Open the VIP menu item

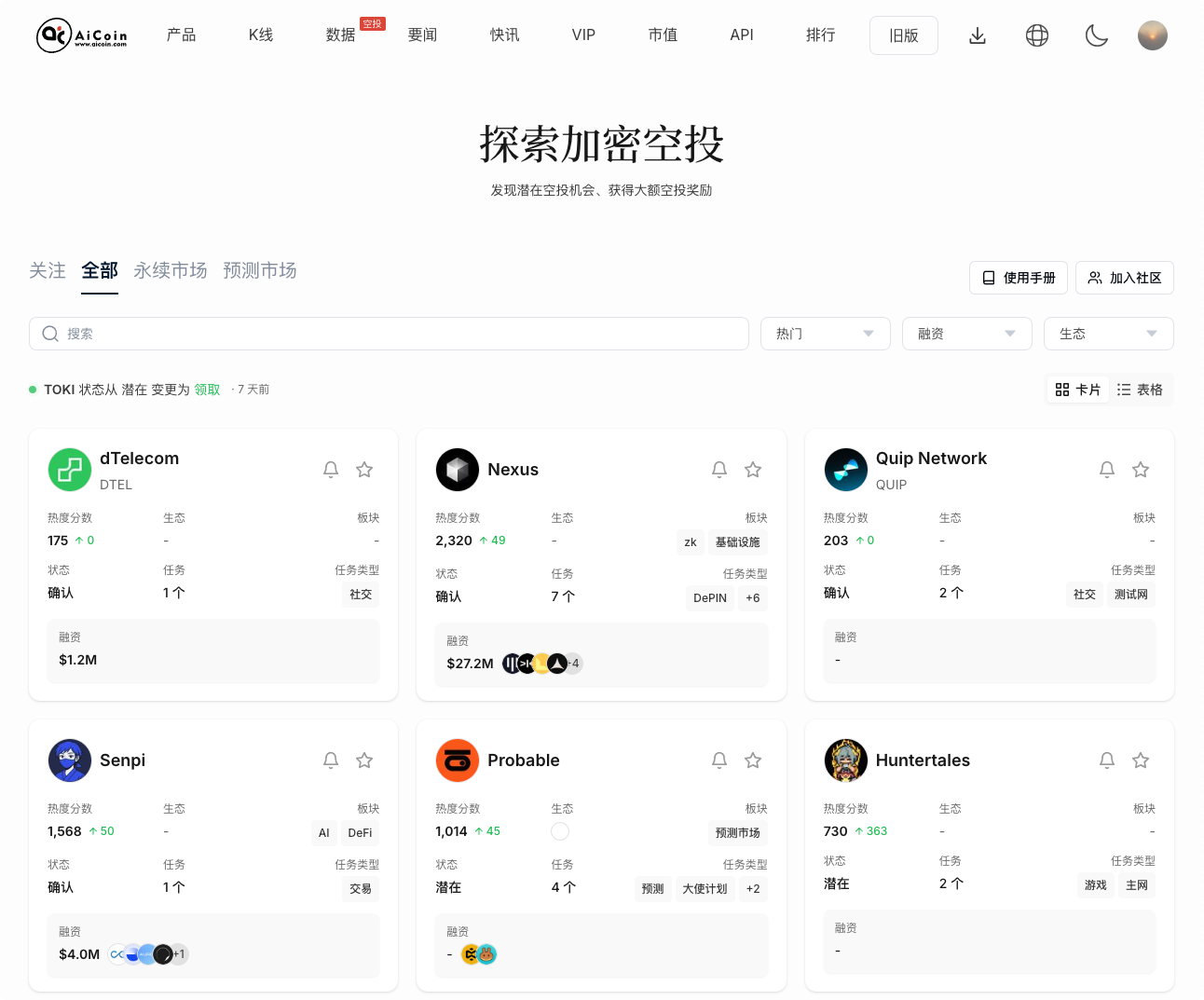click(583, 34)
